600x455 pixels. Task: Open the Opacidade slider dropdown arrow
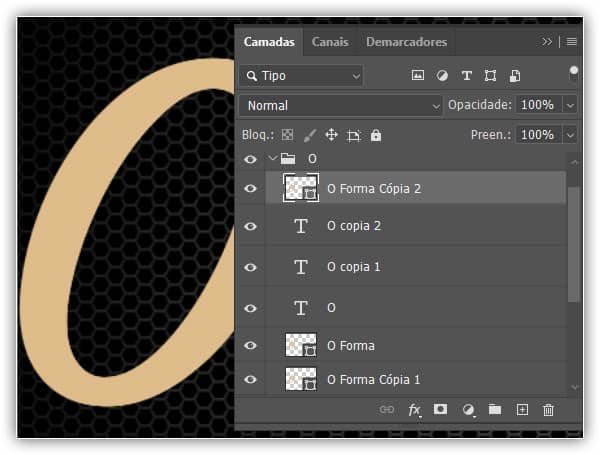tap(570, 105)
